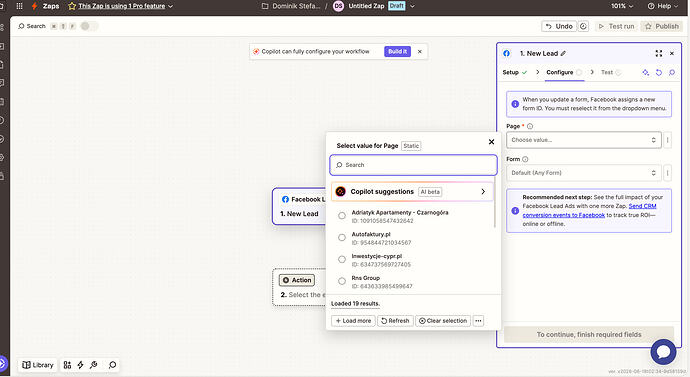Click the apps grid icon in bottom toolbar
This screenshot has width=690, height=377.
point(67,365)
